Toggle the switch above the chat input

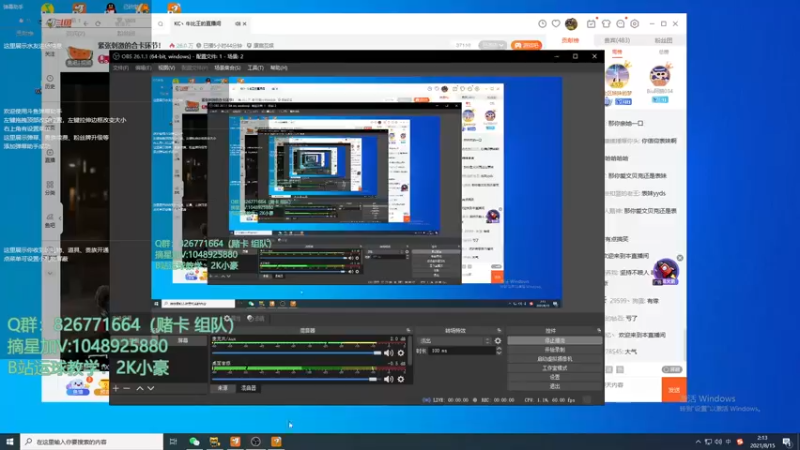672,369
